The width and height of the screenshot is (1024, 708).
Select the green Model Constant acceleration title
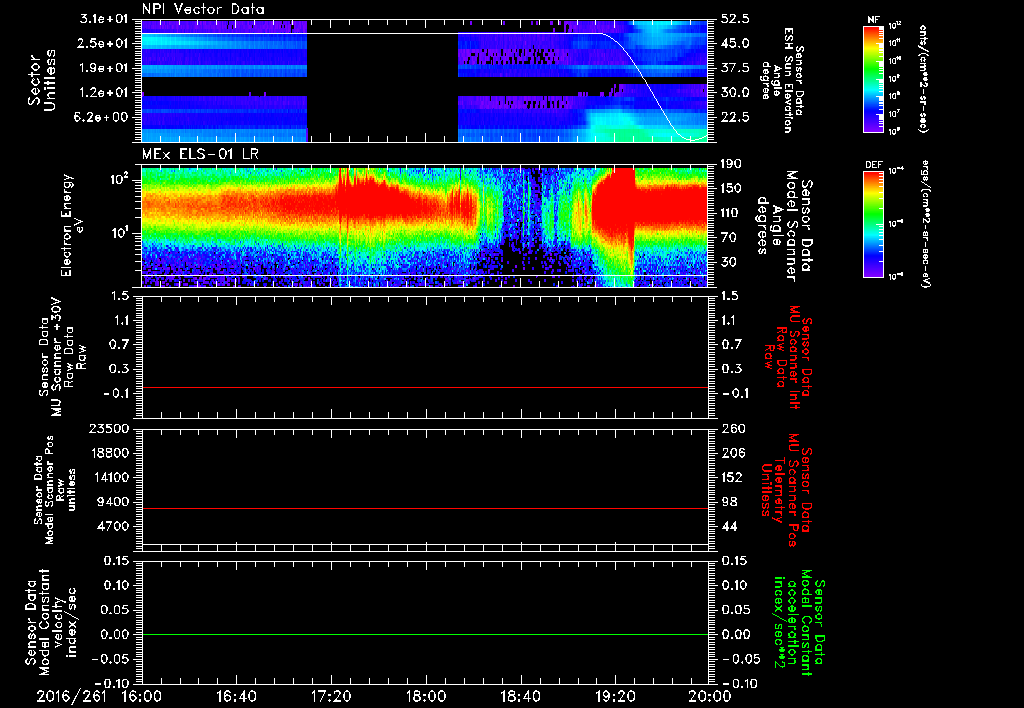click(x=799, y=624)
